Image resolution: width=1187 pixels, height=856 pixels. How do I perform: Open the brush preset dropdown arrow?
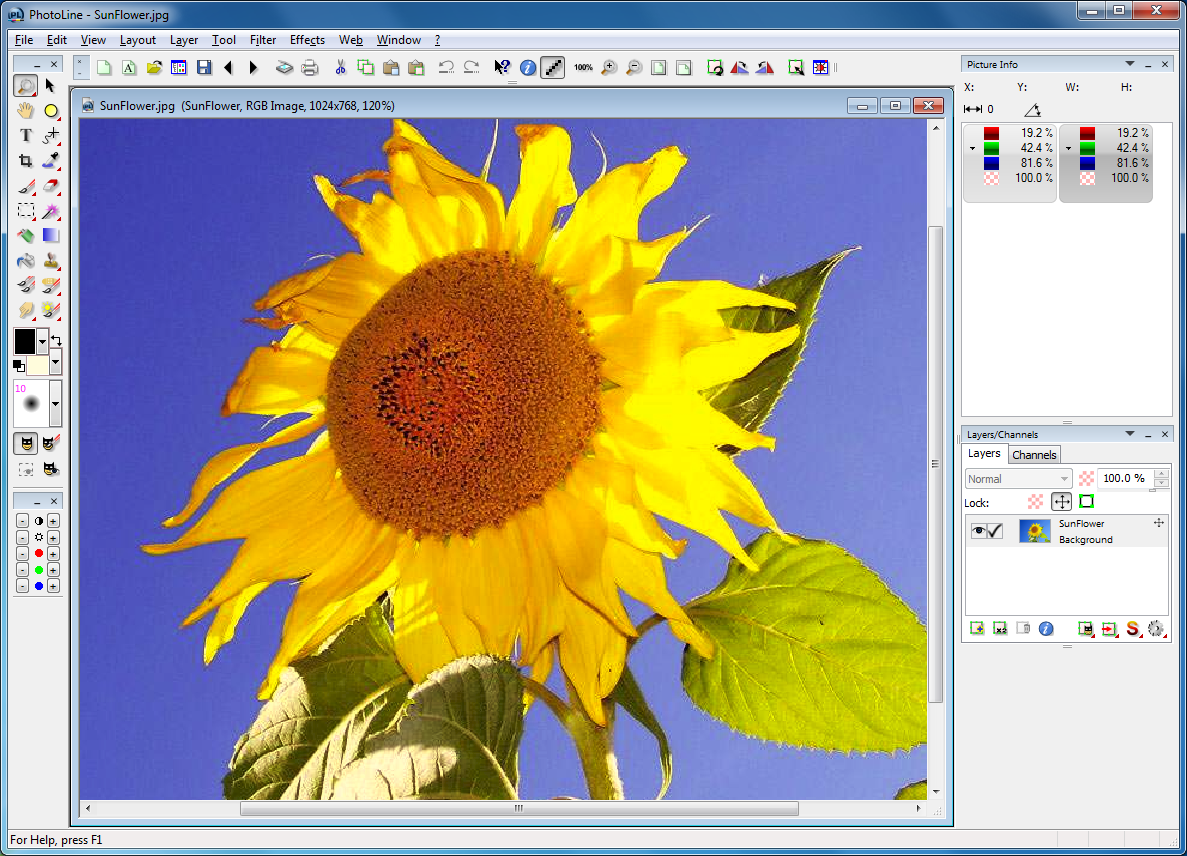55,403
